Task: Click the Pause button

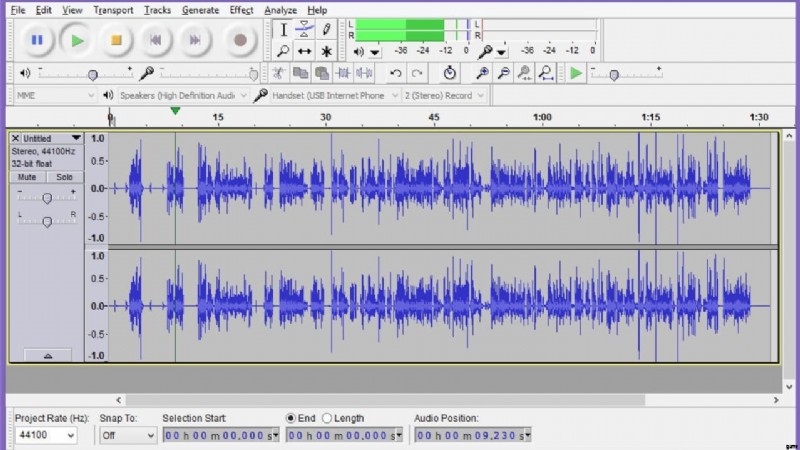Action: pos(37,41)
